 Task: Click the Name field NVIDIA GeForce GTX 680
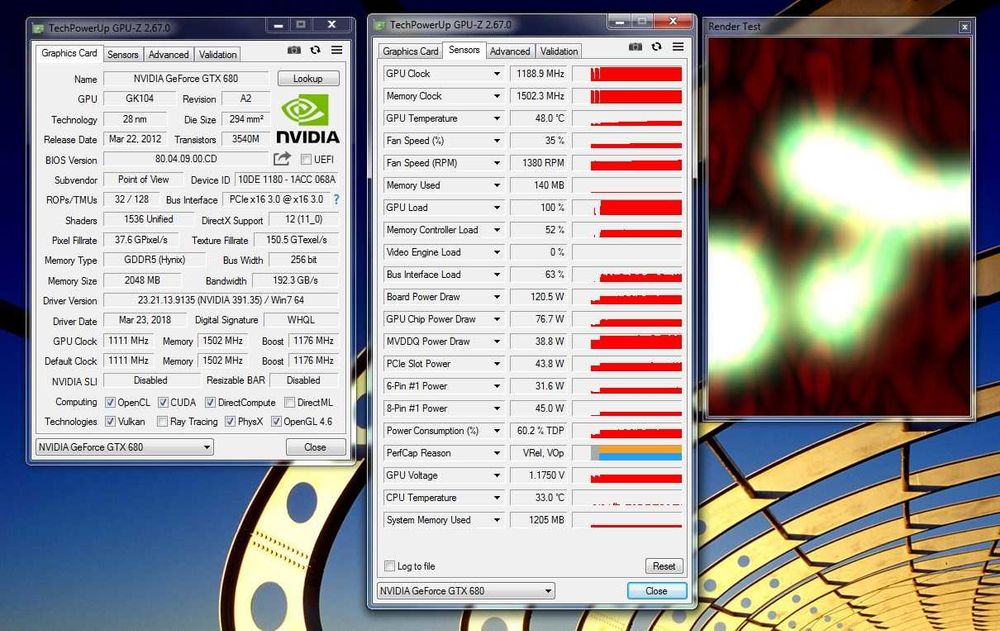186,78
